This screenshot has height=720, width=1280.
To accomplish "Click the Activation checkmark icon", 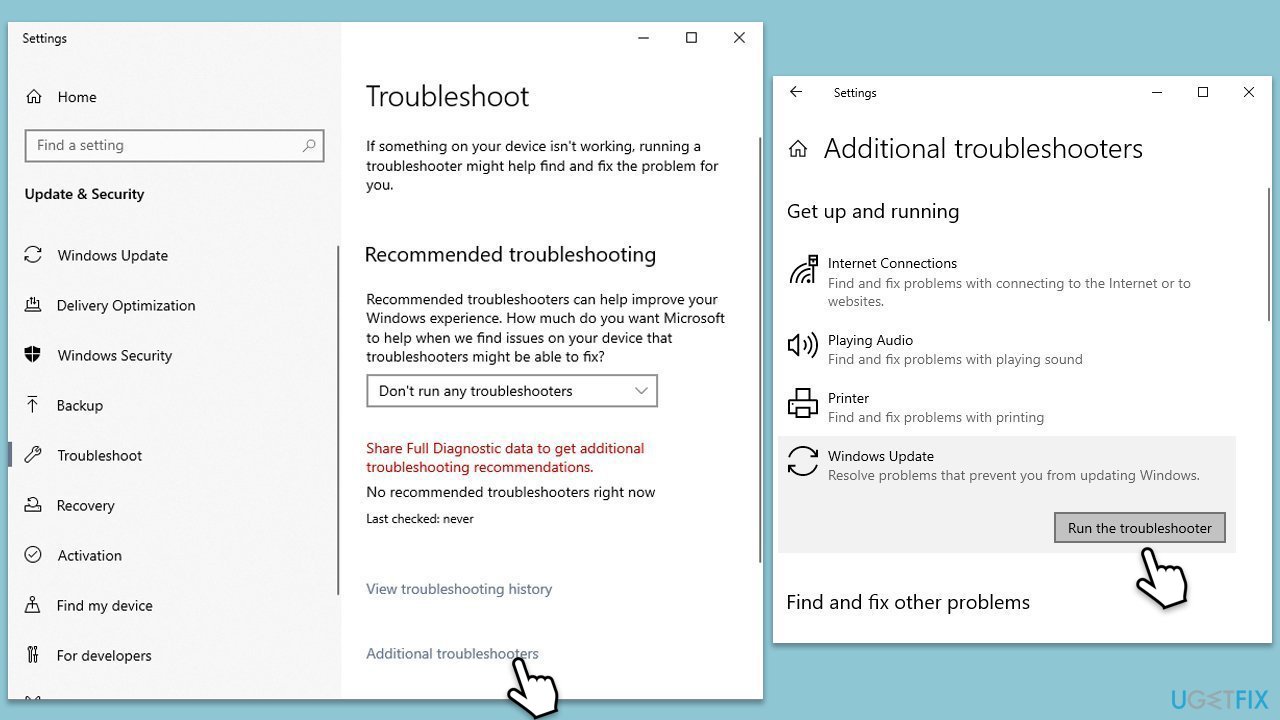I will pos(33,555).
